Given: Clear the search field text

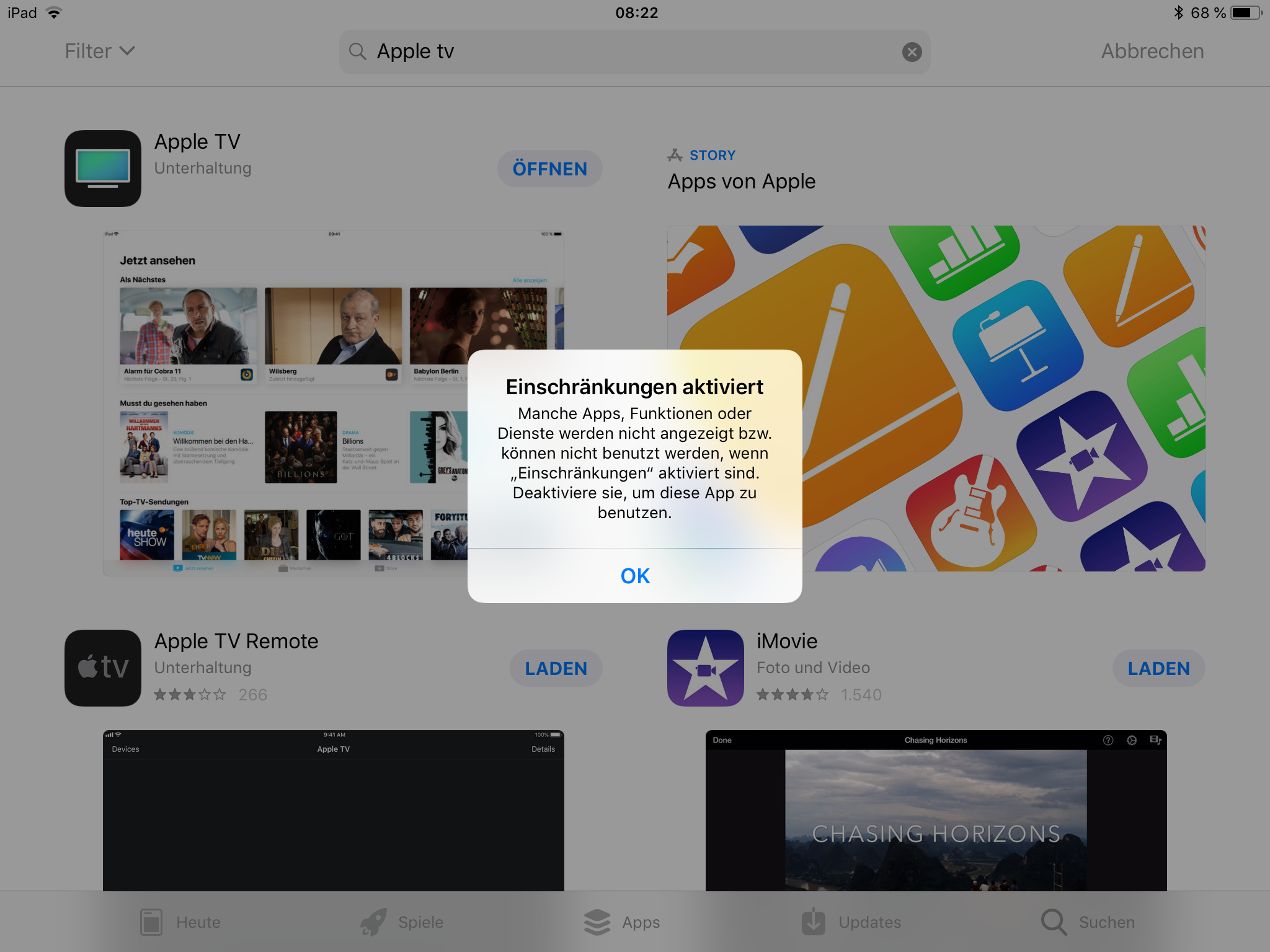Looking at the screenshot, I should pos(911,52).
